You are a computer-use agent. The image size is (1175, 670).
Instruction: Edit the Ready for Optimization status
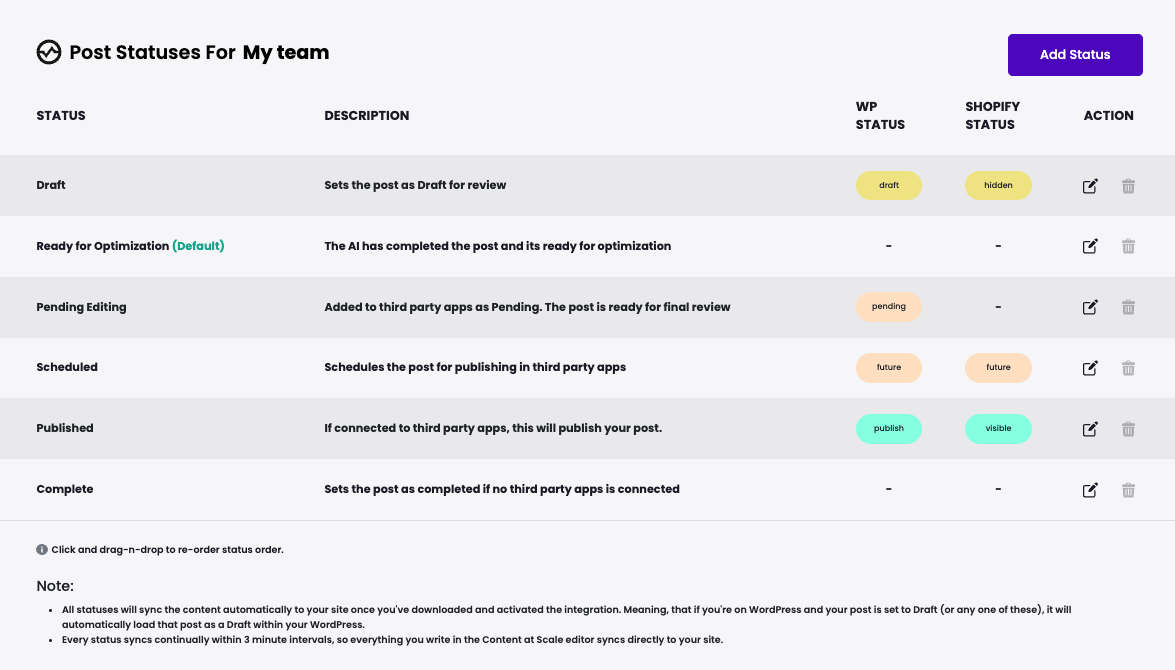[x=1090, y=246]
